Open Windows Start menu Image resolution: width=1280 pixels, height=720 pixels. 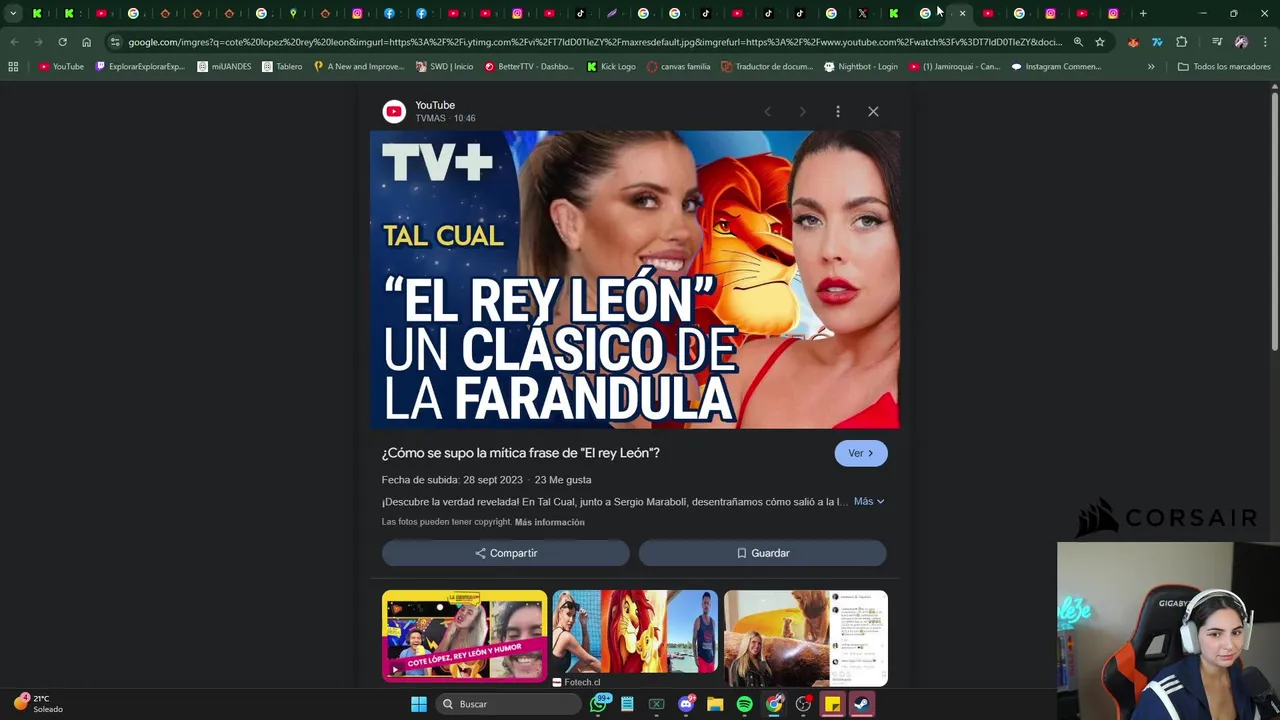(419, 704)
